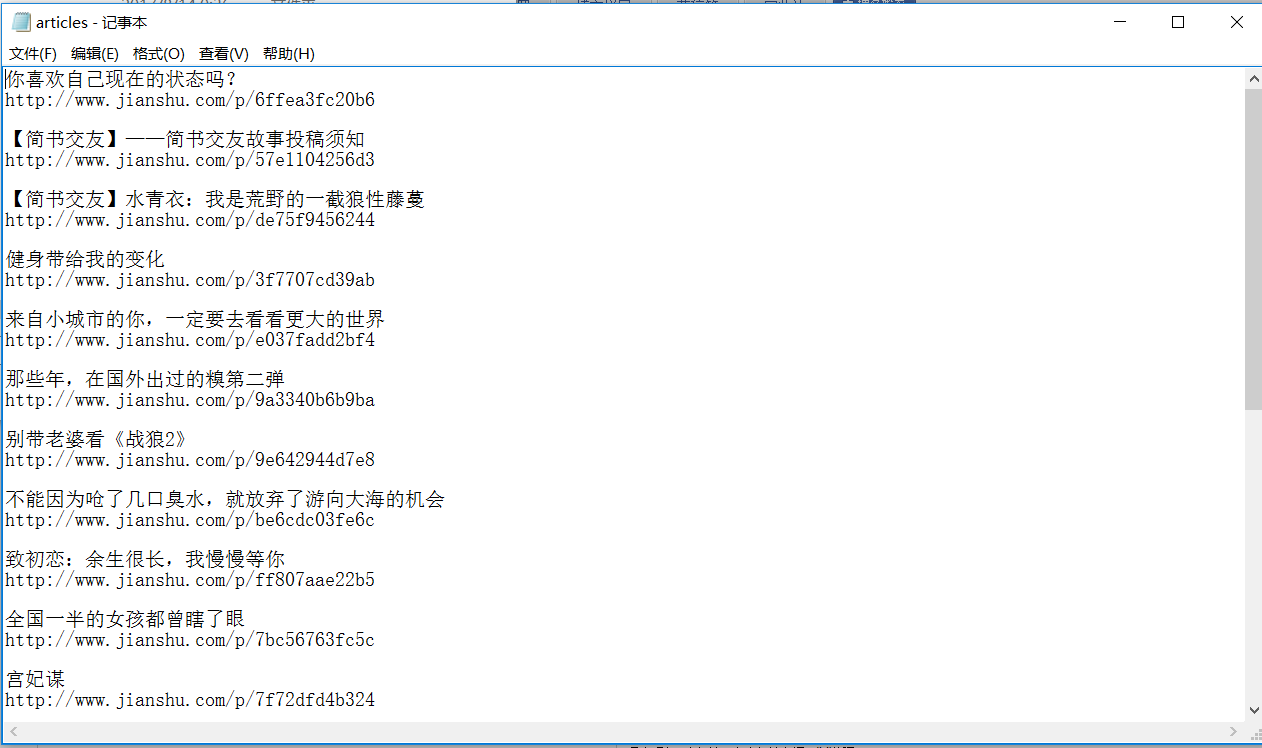The height and width of the screenshot is (748, 1262).
Task: Click the URL ending in 3f7707cd39ab
Action: pos(190,280)
